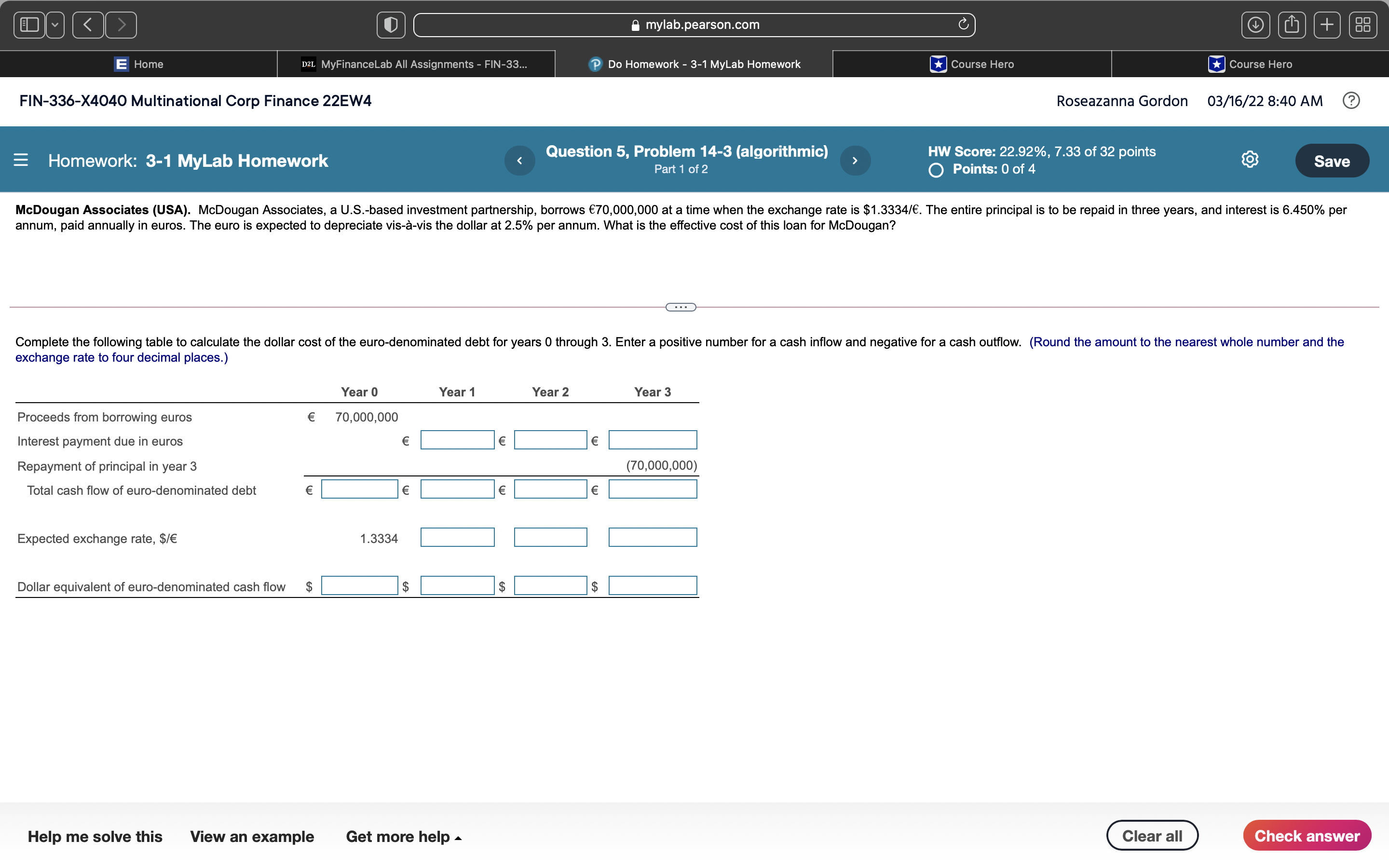
Task: Expand the collapsed divider ellipsis handle
Action: tap(681, 307)
